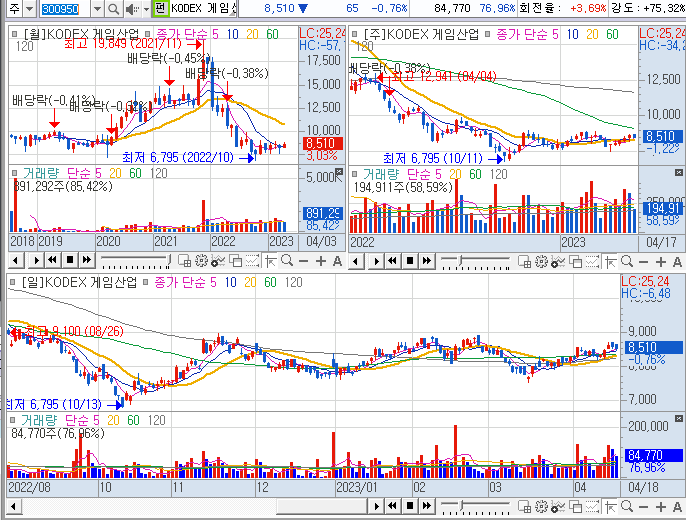
Task: Click weekly chart dotted trendline icon
Action: coord(592,262)
